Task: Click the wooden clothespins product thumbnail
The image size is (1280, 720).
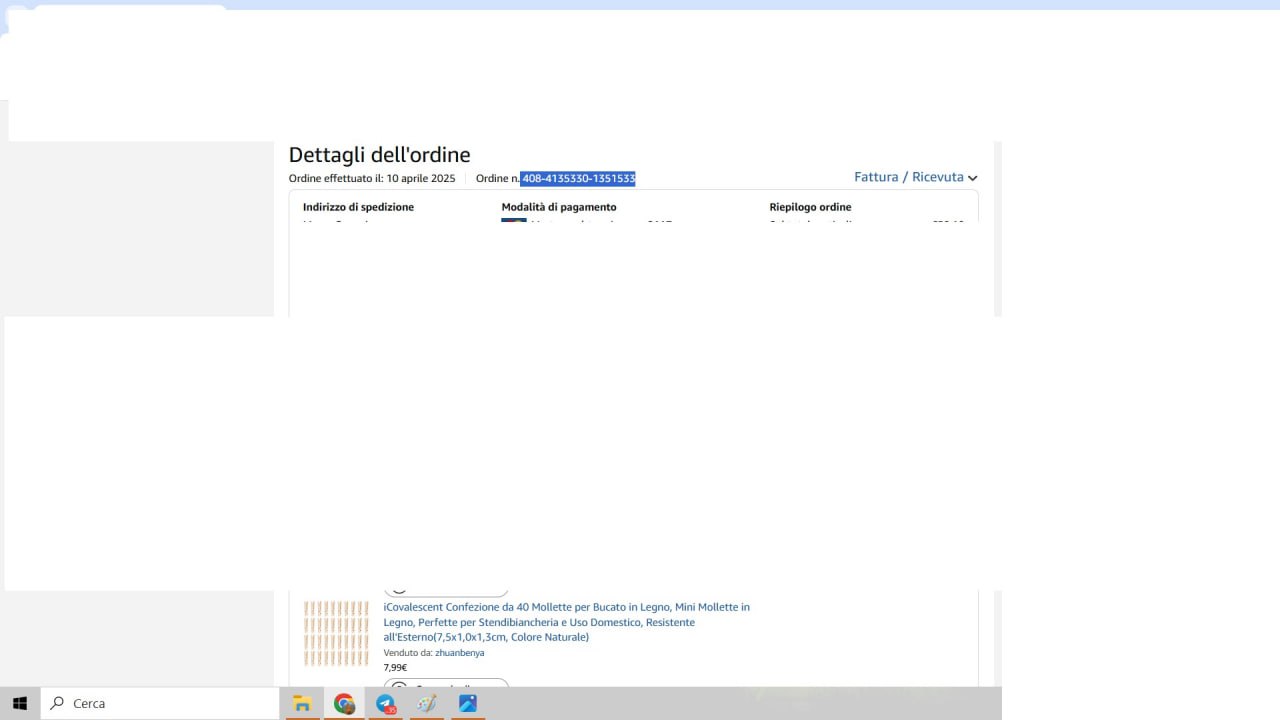Action: tap(336, 633)
